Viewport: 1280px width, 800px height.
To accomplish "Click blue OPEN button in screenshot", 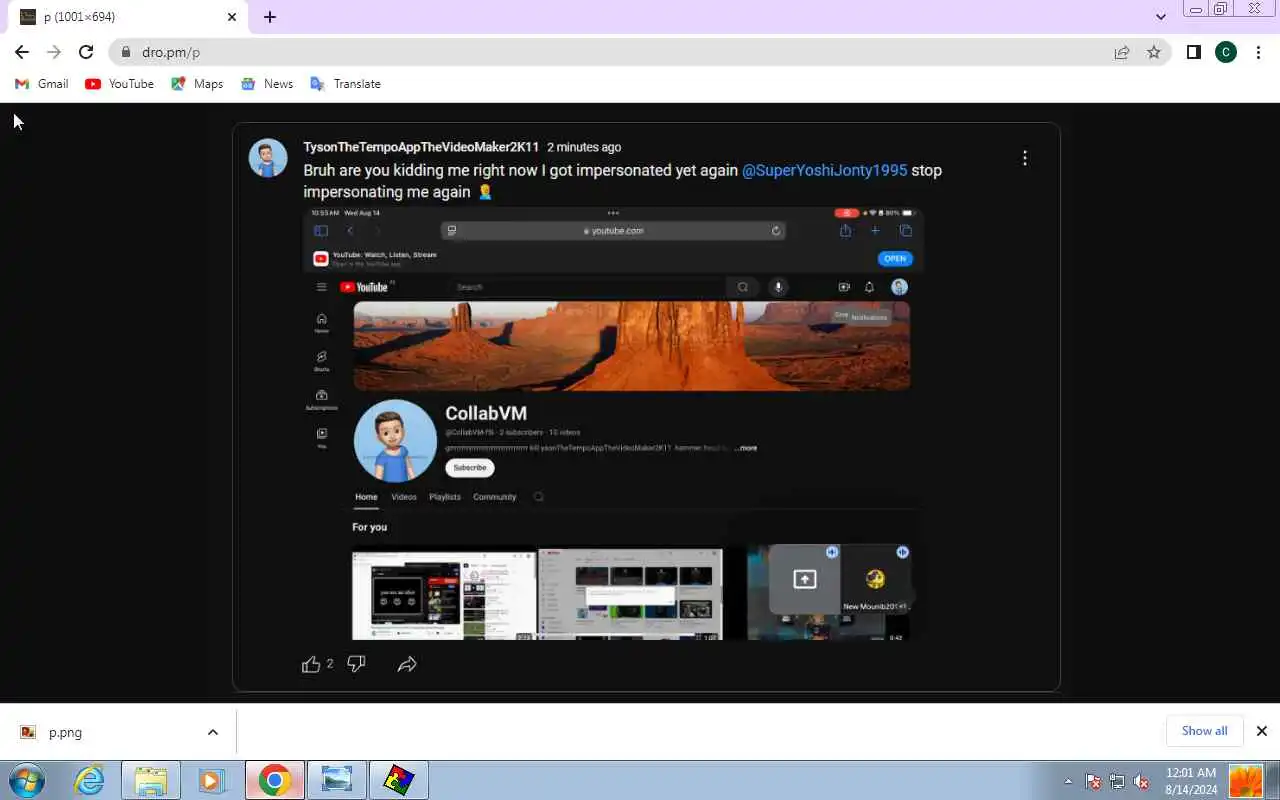I will pyautogui.click(x=894, y=258).
